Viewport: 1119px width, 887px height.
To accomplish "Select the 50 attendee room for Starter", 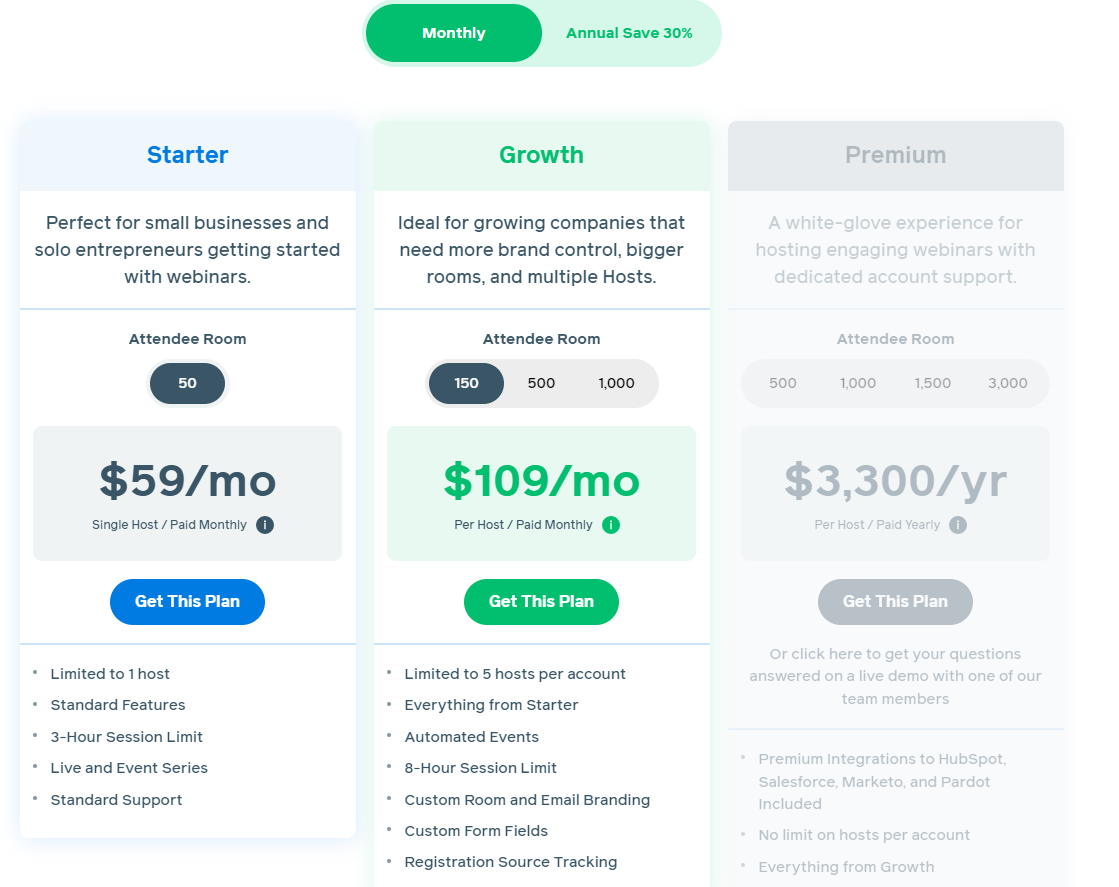I will pyautogui.click(x=188, y=383).
